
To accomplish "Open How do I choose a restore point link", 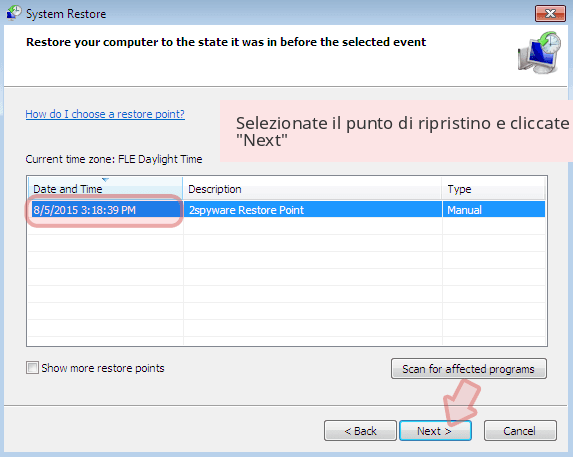I will [105, 114].
